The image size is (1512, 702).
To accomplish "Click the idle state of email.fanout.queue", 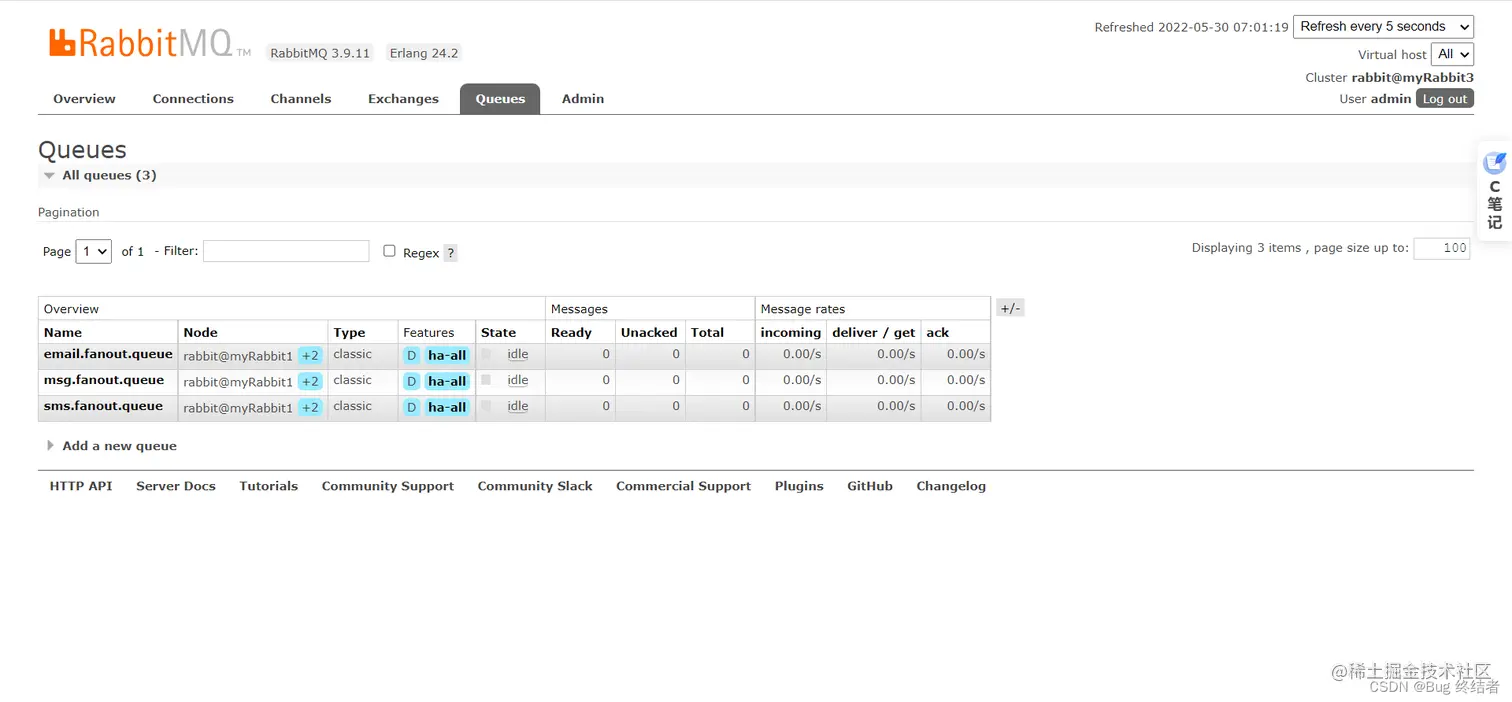I will point(517,354).
